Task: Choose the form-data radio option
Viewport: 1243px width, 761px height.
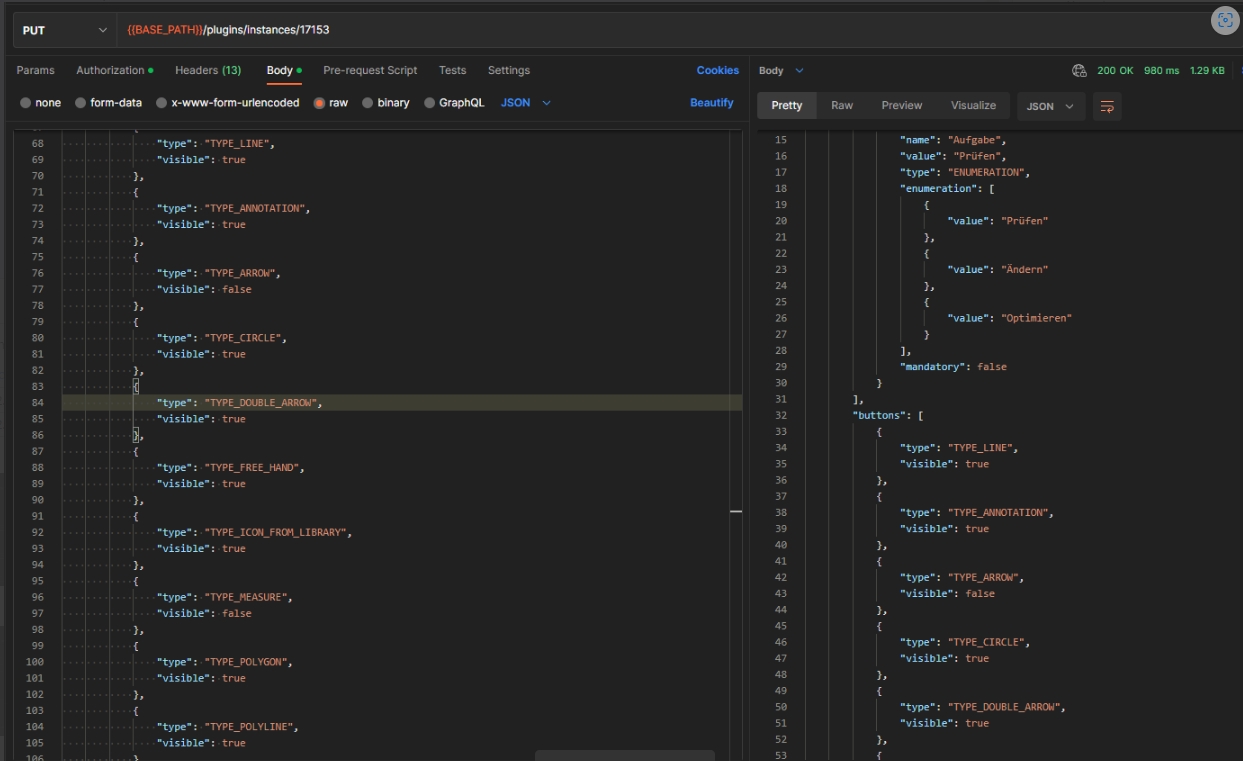Action: pos(81,103)
